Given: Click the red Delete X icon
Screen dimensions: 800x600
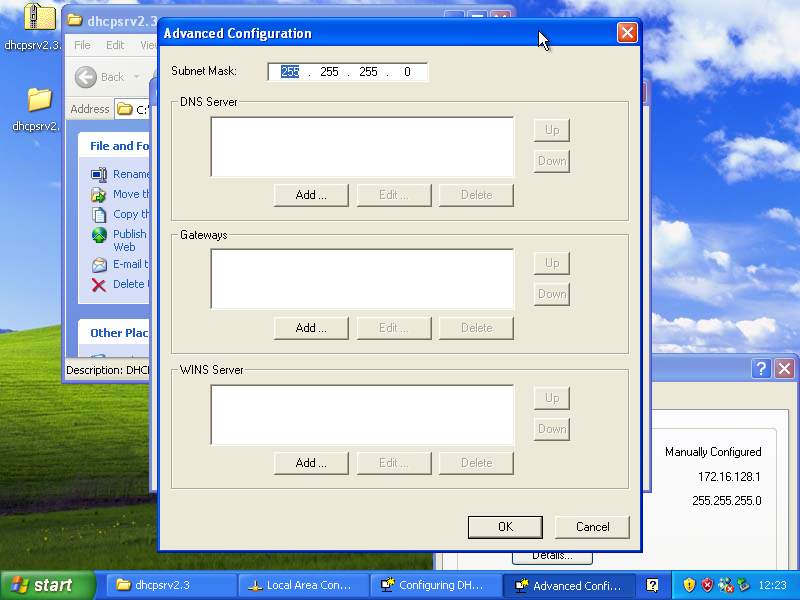Looking at the screenshot, I should click(x=99, y=285).
